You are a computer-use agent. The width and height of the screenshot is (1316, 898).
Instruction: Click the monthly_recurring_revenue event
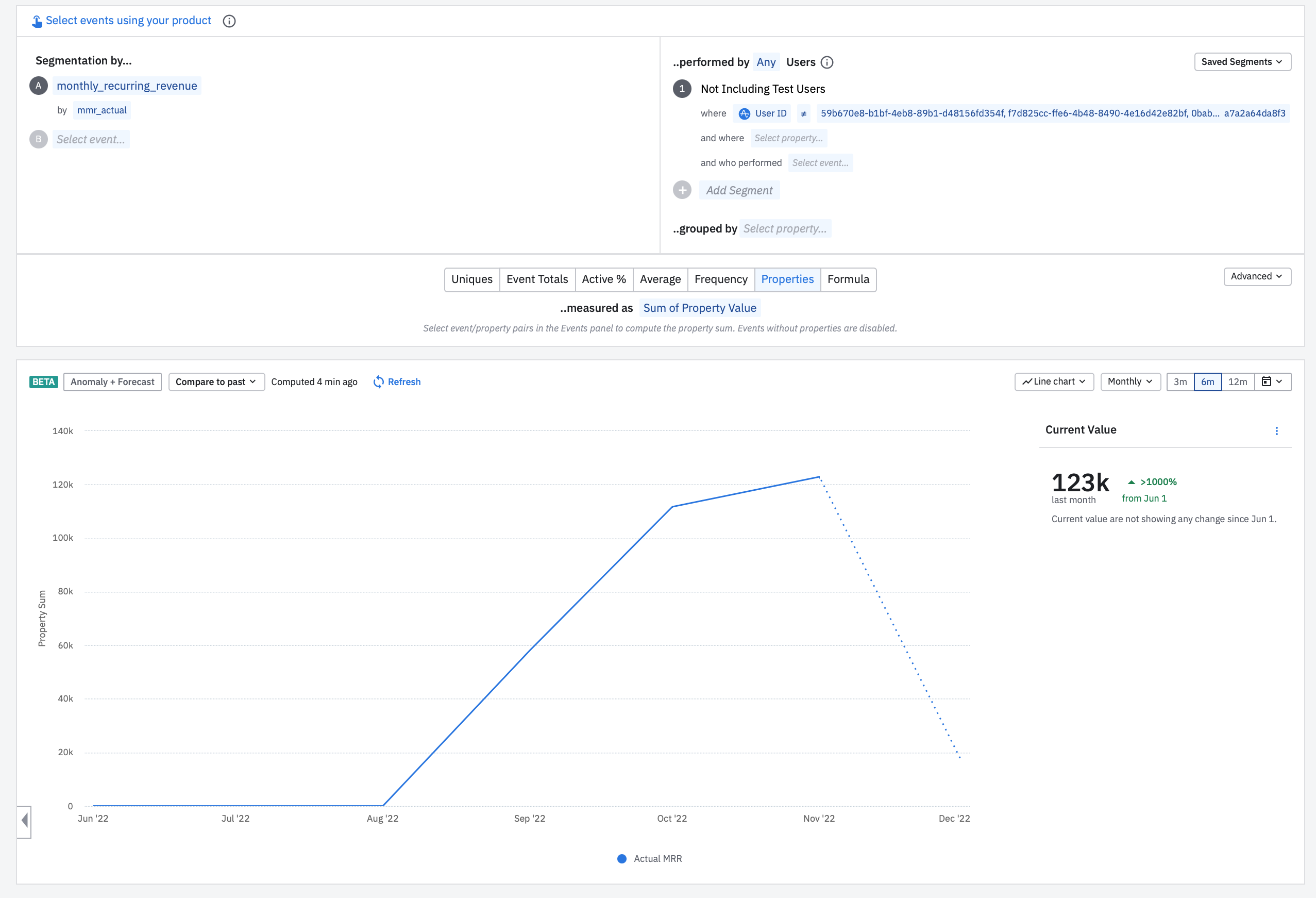point(127,86)
